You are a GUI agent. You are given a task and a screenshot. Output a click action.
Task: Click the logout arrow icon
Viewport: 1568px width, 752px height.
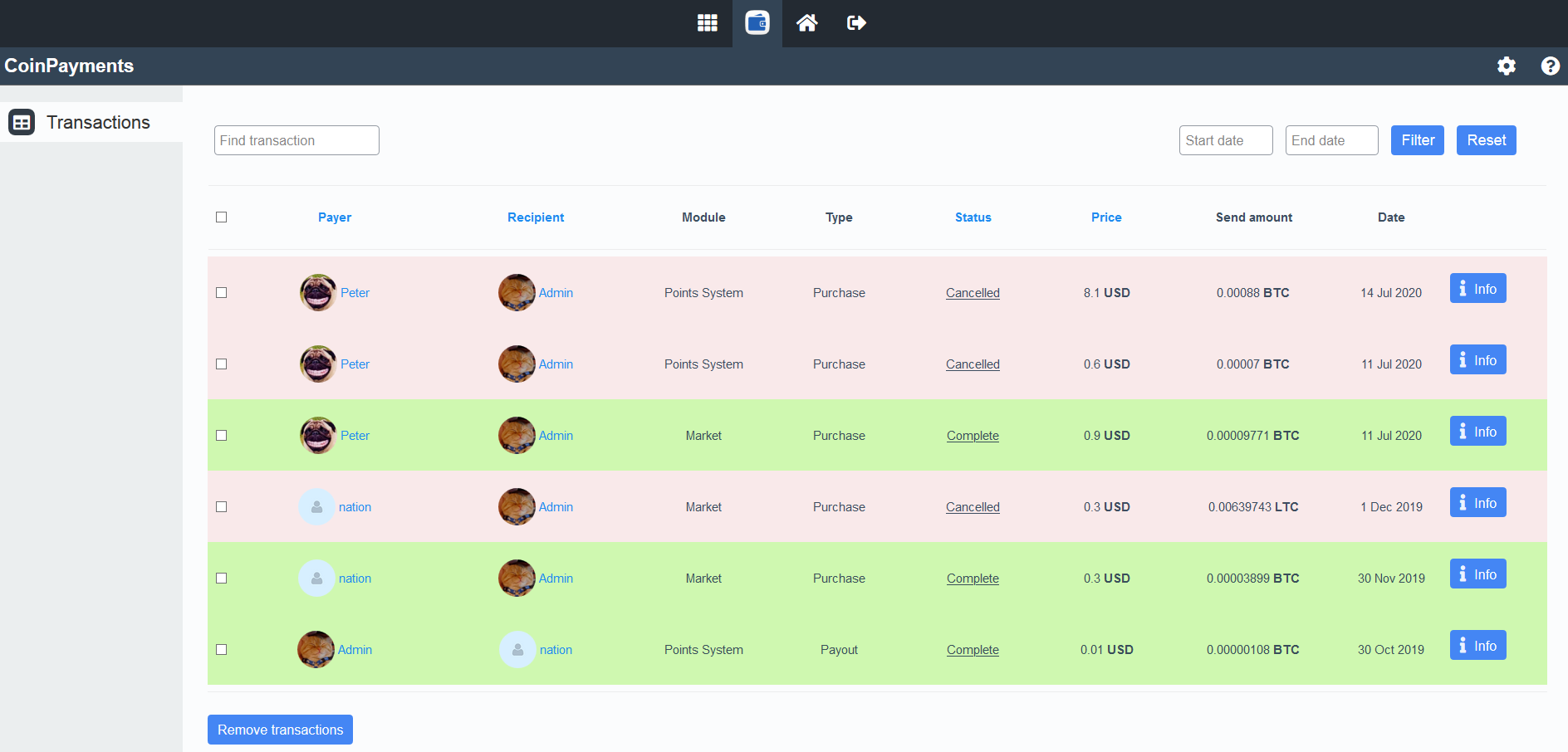click(856, 23)
